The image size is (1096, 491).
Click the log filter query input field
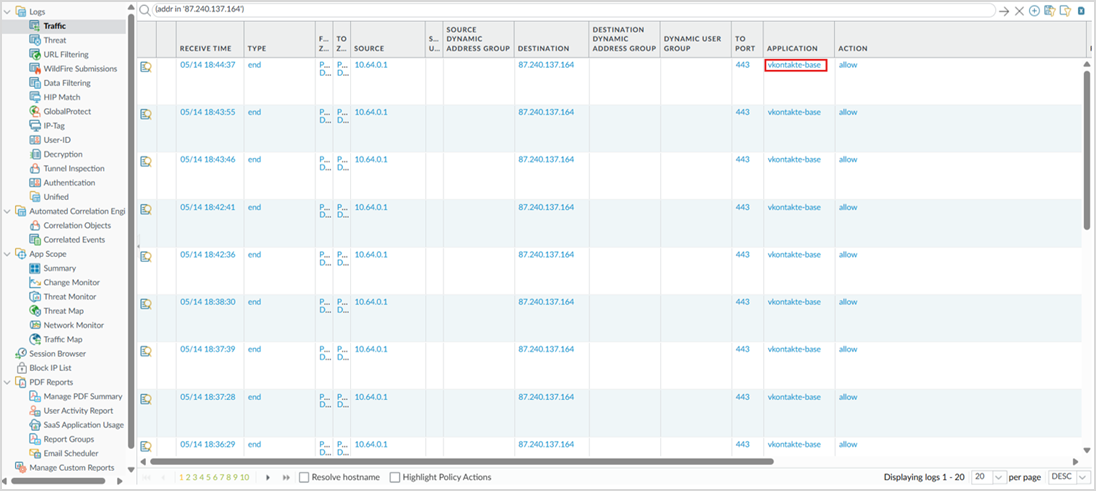click(570, 10)
